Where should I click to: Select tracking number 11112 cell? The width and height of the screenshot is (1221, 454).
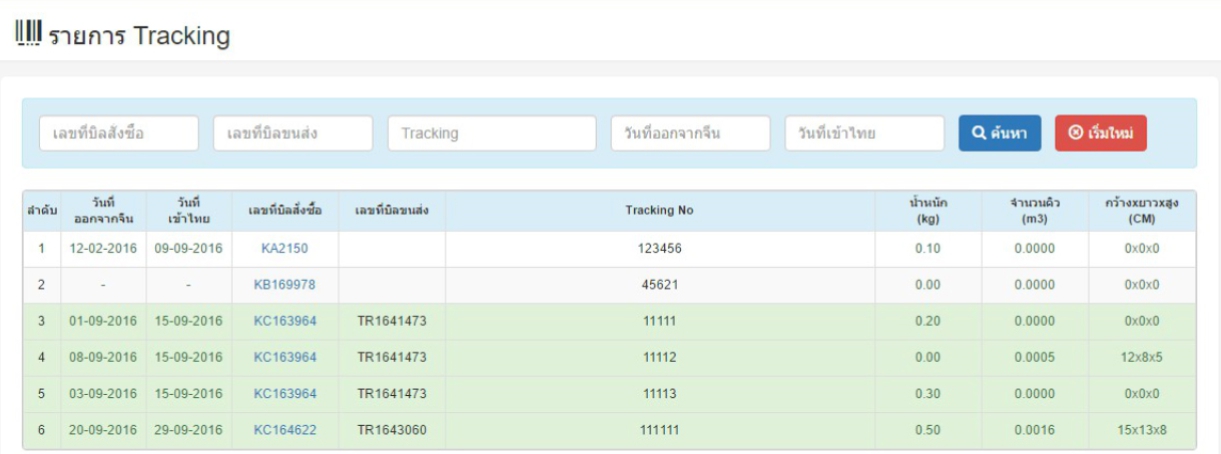coord(660,357)
